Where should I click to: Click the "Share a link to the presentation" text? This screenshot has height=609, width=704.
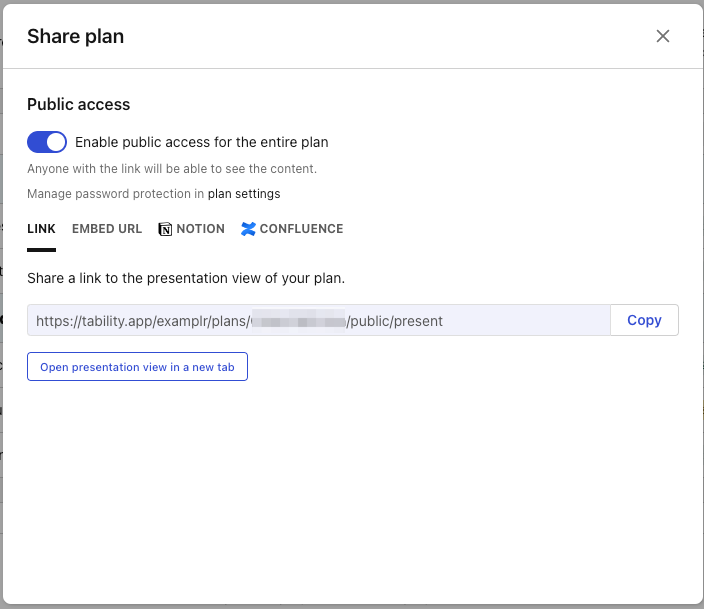[186, 277]
